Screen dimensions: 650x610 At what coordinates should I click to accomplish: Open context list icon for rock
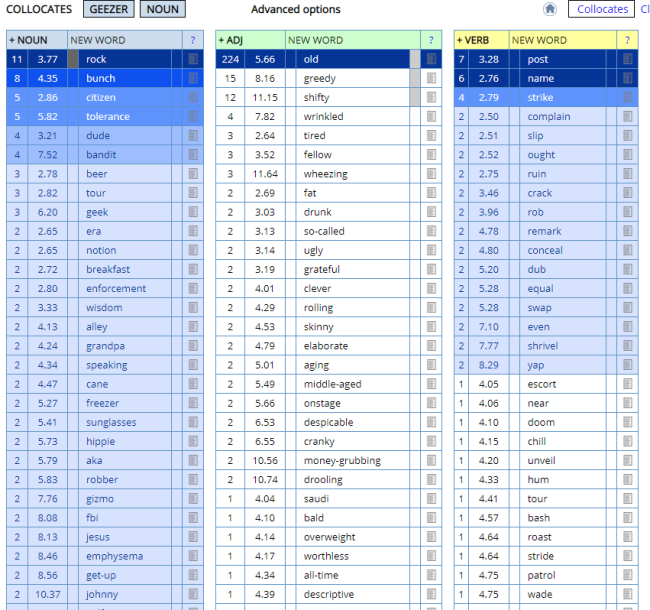tap(193, 59)
